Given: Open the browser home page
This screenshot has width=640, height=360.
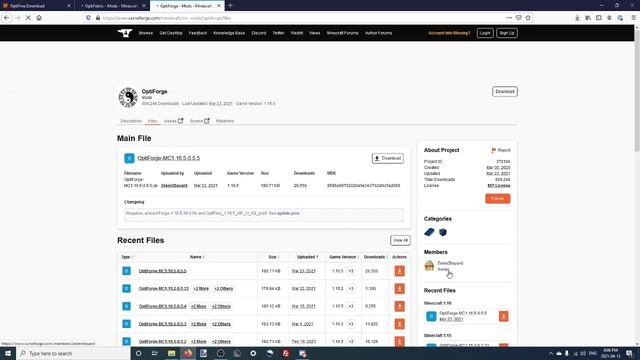Looking at the screenshot, I should click(x=39, y=18).
